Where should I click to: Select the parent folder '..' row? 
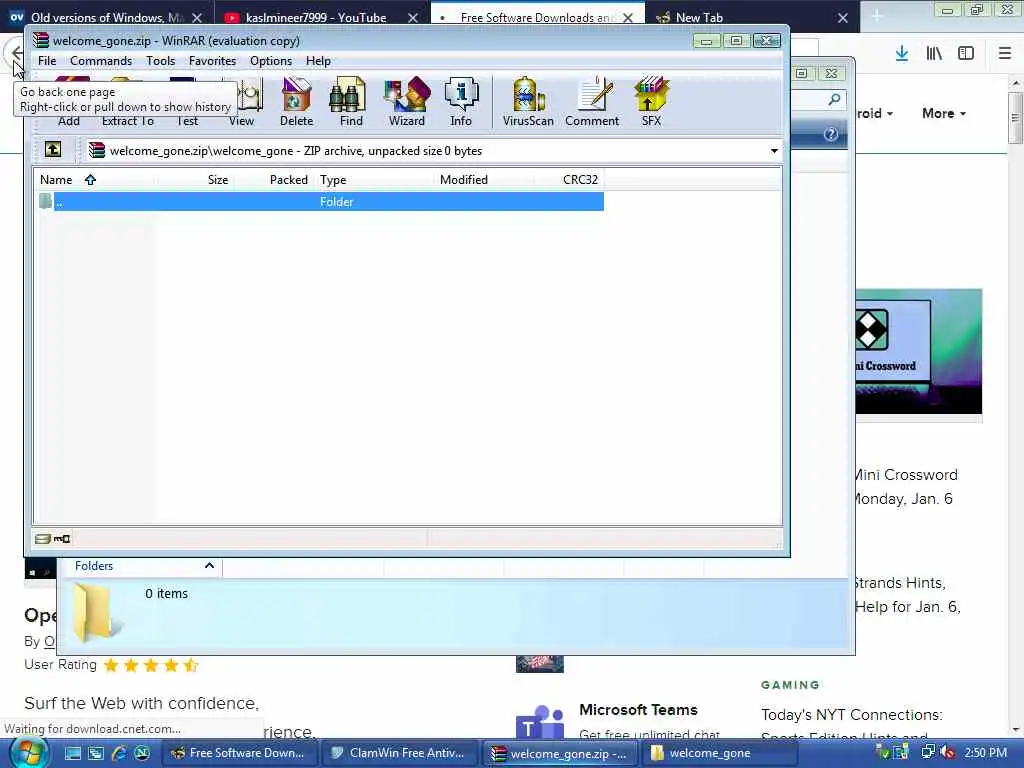click(320, 202)
